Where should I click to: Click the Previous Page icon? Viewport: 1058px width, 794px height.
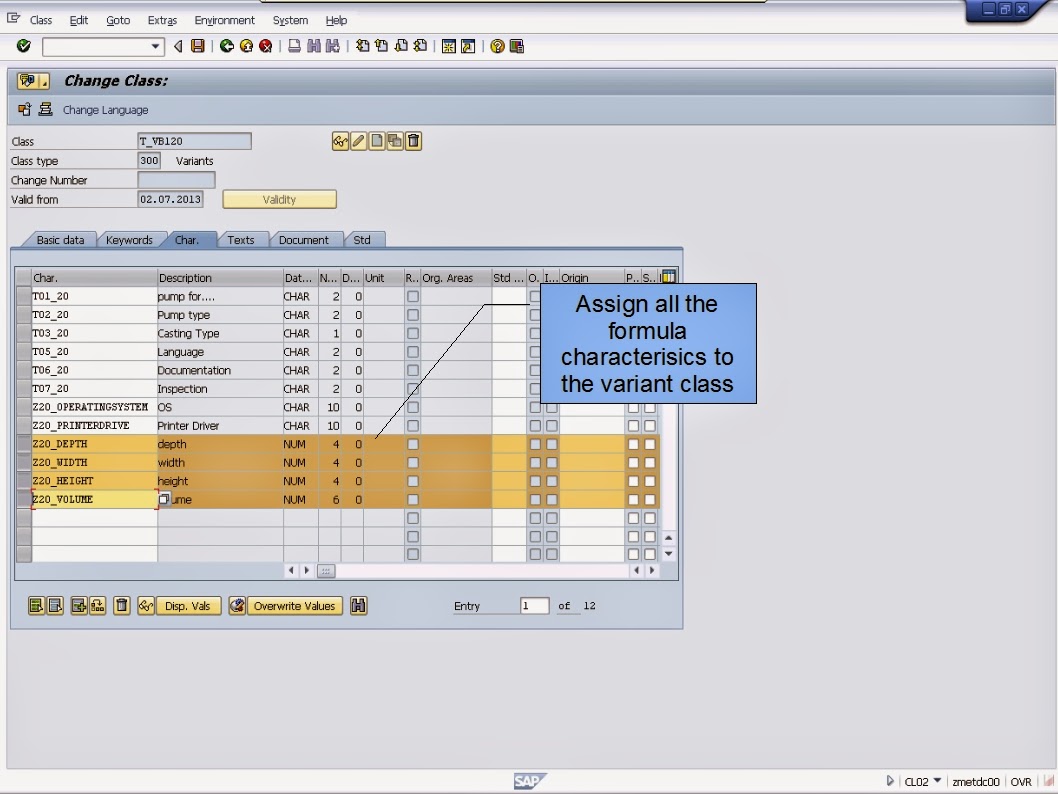point(382,46)
